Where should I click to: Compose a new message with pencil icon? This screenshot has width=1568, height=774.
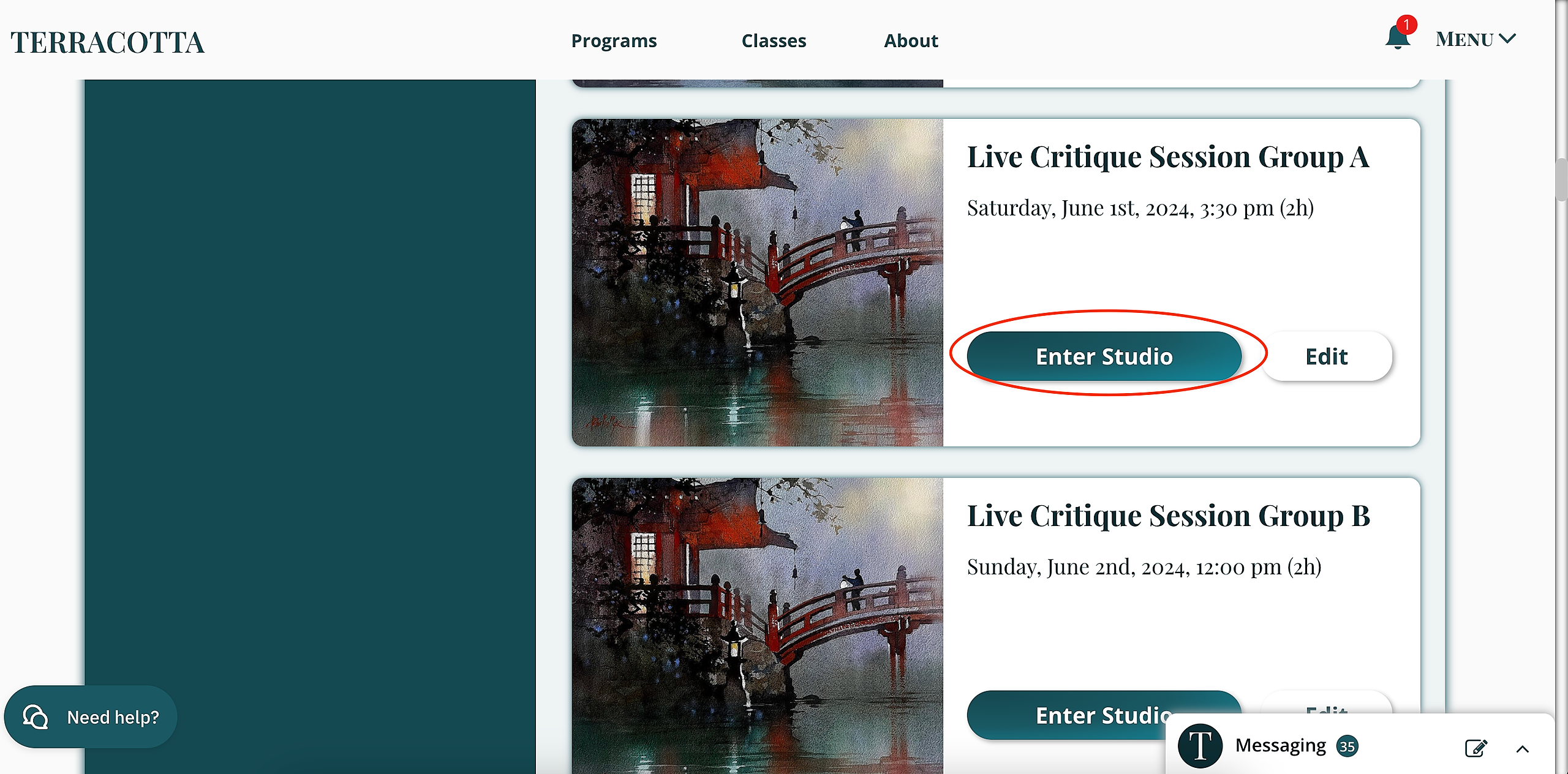pyautogui.click(x=1476, y=748)
